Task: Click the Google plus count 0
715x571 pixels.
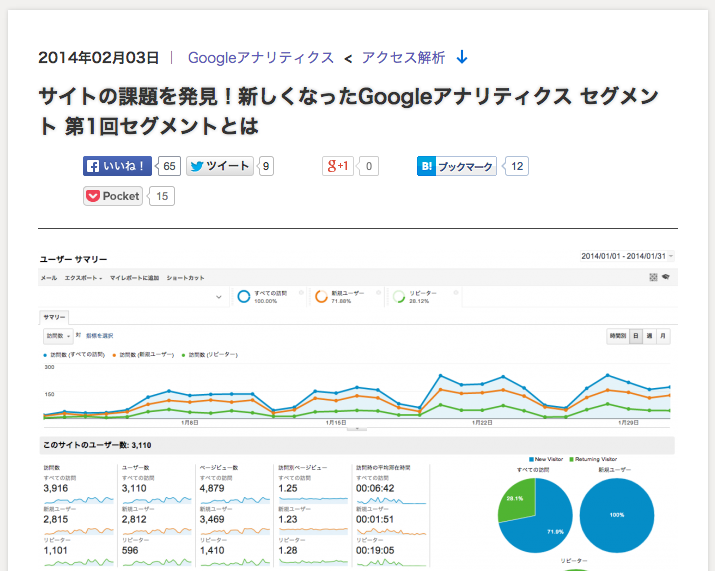Action: coord(368,166)
